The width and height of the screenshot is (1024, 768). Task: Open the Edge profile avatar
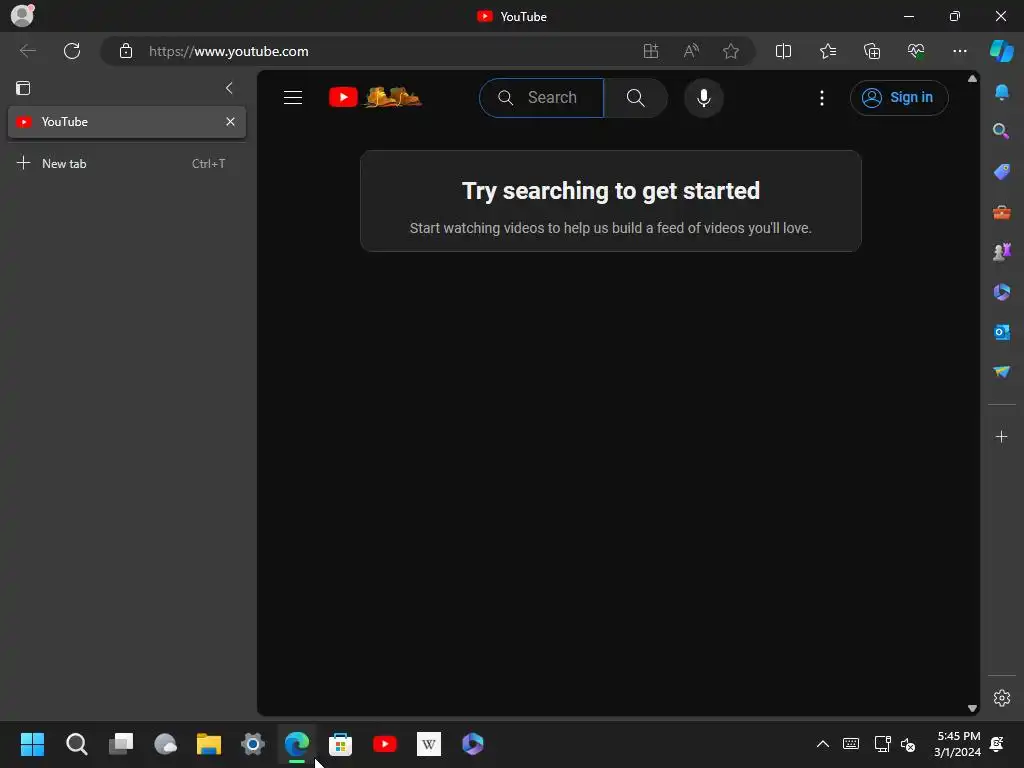point(23,15)
